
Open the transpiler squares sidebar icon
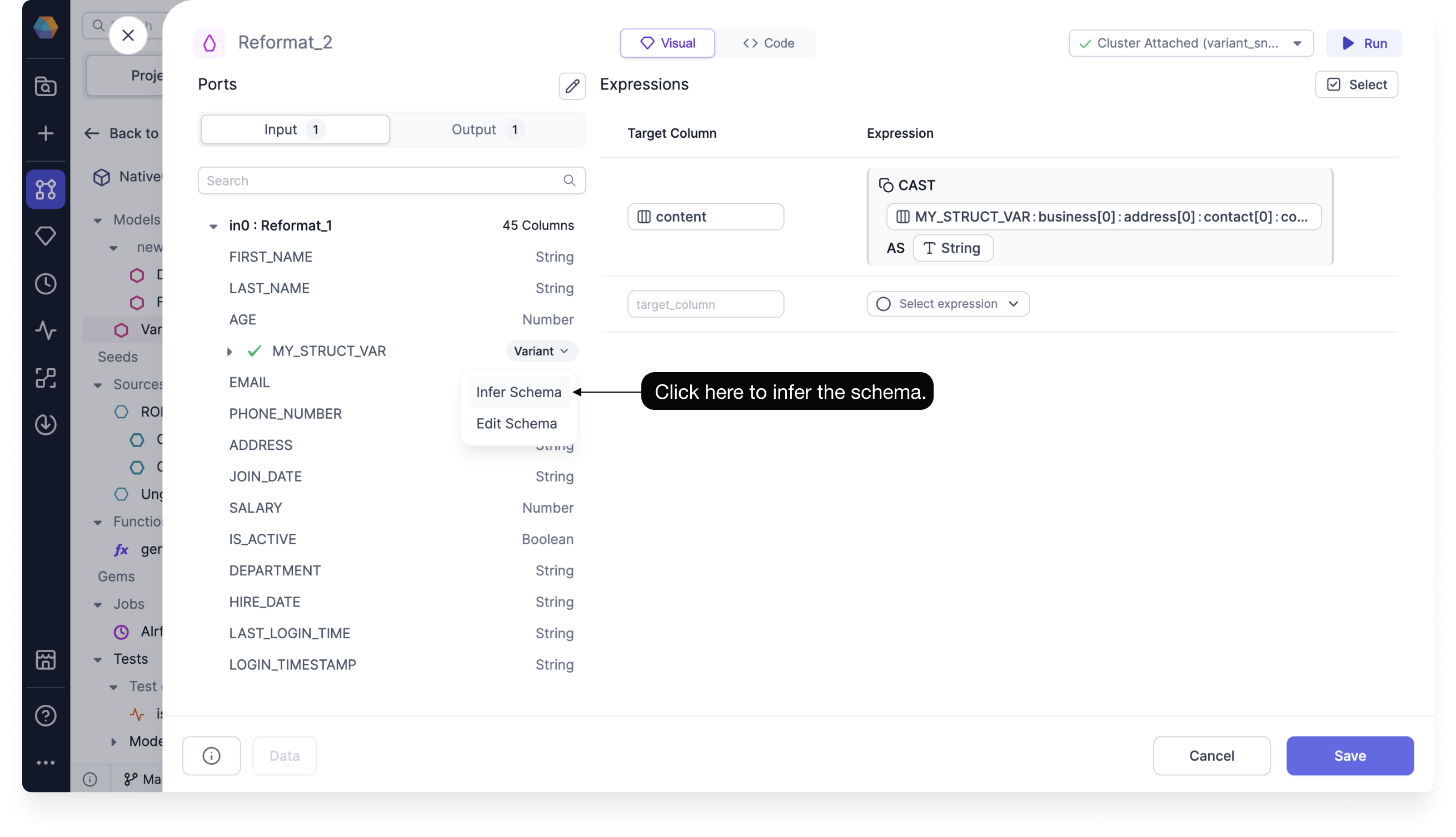(x=46, y=378)
